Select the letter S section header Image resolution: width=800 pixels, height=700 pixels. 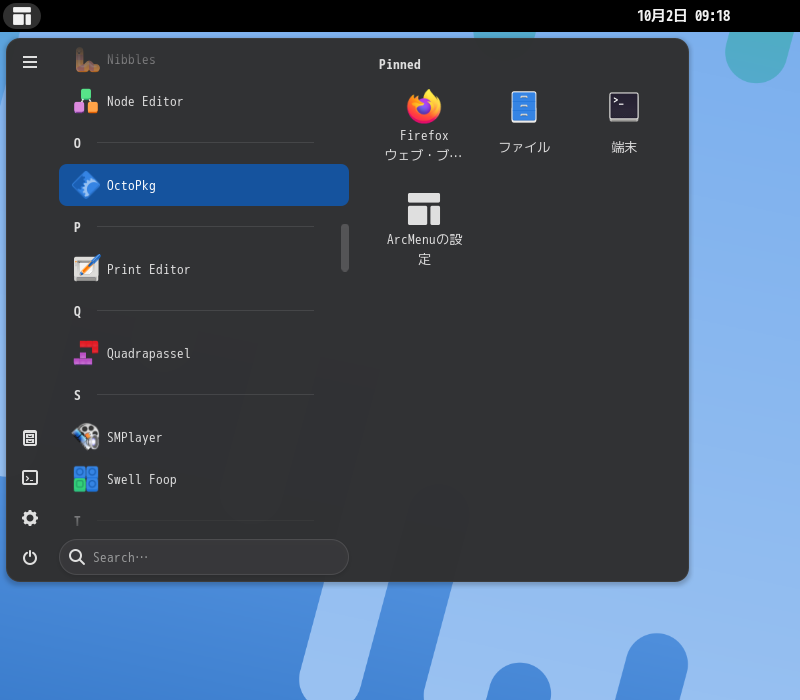click(x=77, y=395)
